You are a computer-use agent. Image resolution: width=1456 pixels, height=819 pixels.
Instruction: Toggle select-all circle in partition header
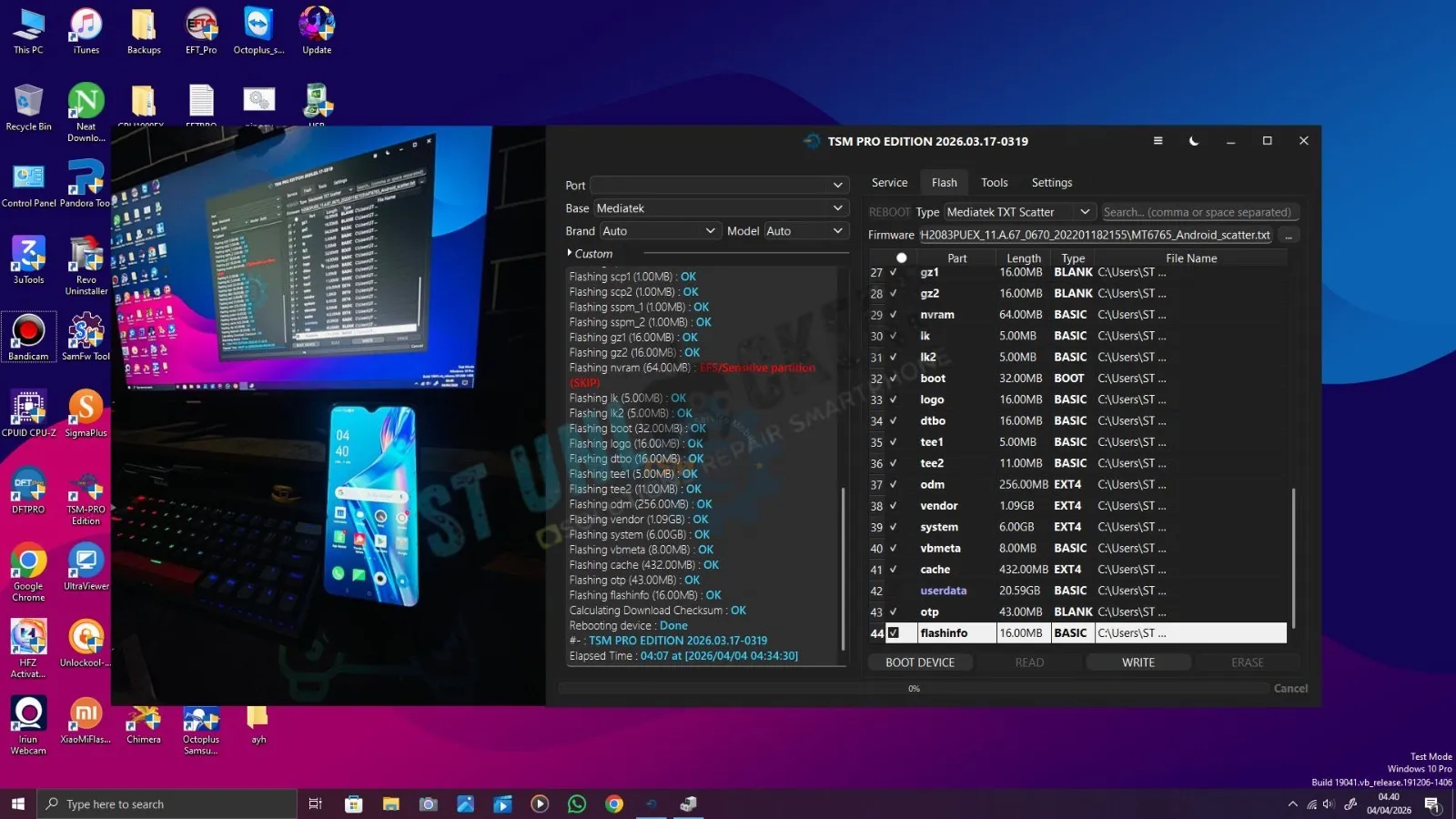coord(901,258)
